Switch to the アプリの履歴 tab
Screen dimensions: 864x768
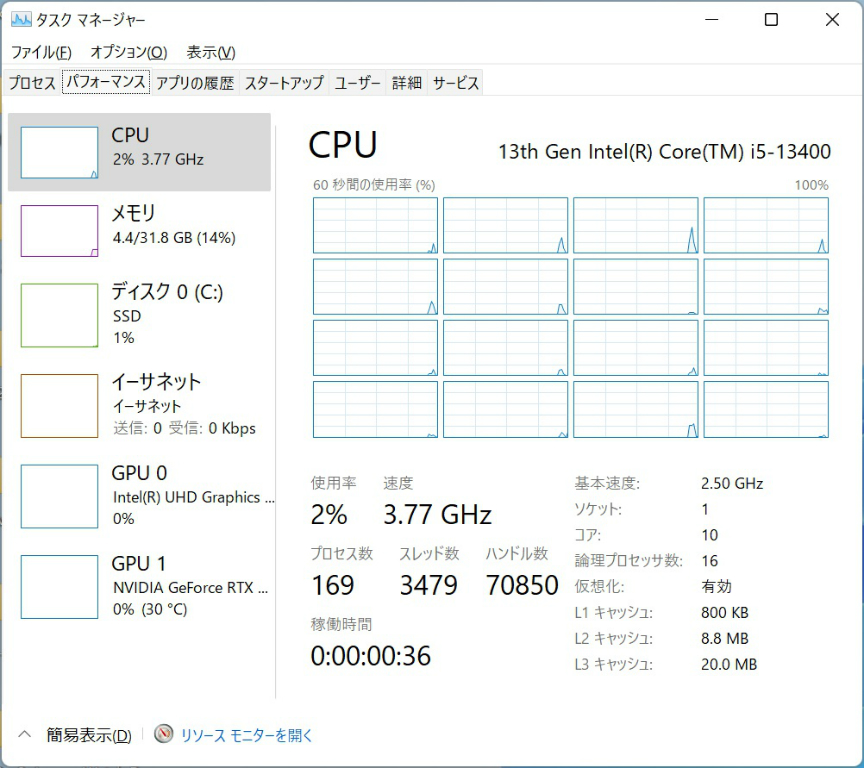point(195,83)
